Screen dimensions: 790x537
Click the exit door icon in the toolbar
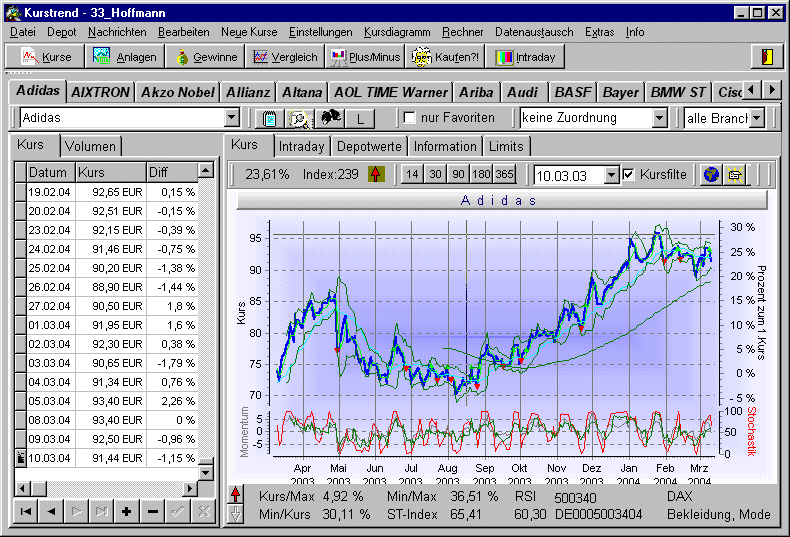pos(767,57)
